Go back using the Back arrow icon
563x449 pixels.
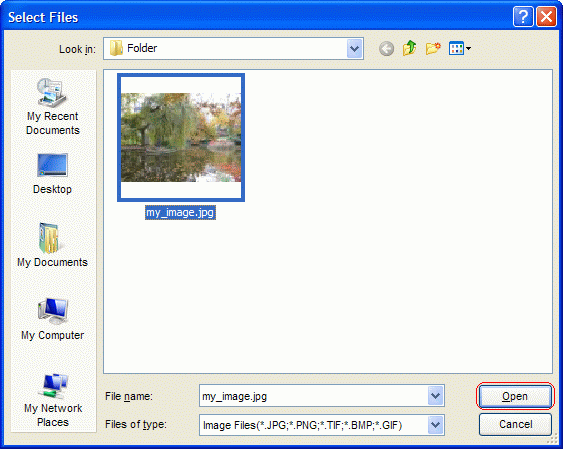point(386,49)
